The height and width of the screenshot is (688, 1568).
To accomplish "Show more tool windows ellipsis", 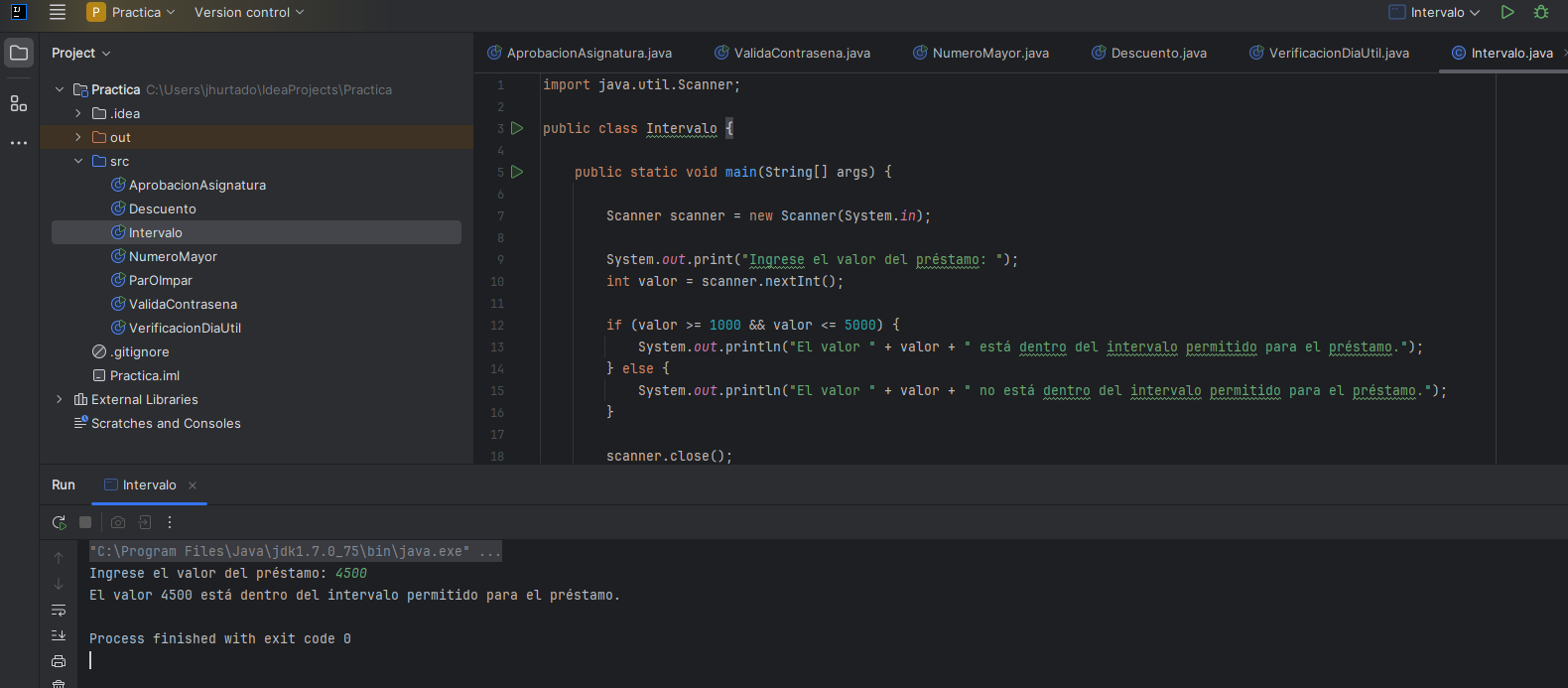I will 19,143.
